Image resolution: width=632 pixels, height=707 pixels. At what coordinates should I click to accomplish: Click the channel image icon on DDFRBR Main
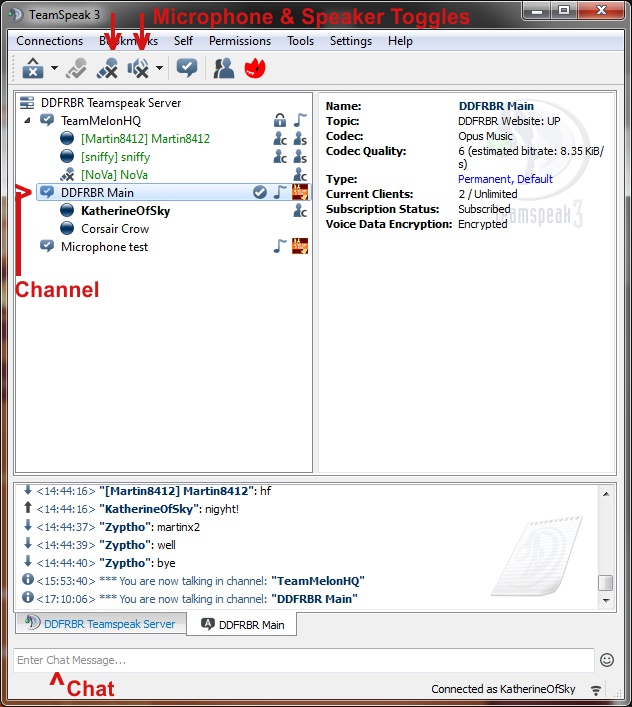300,193
